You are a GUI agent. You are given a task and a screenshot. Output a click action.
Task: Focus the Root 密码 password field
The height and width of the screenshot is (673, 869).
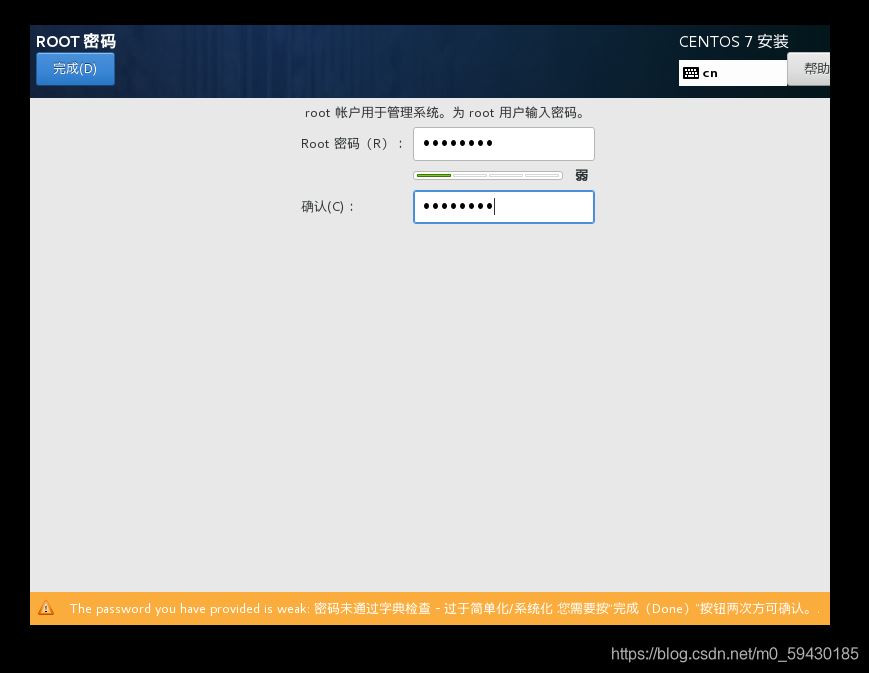(504, 144)
